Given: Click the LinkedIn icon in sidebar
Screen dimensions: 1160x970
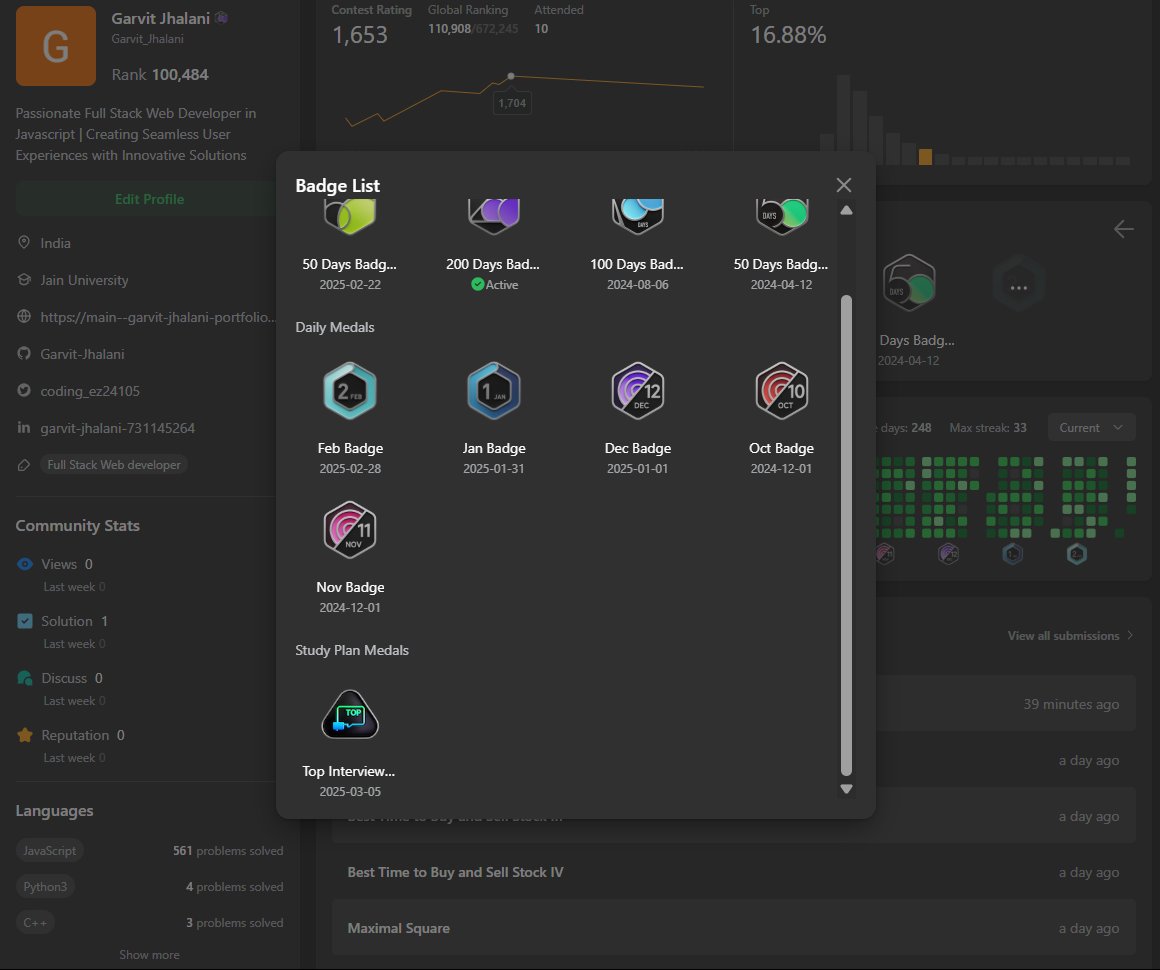Looking at the screenshot, I should (24, 427).
